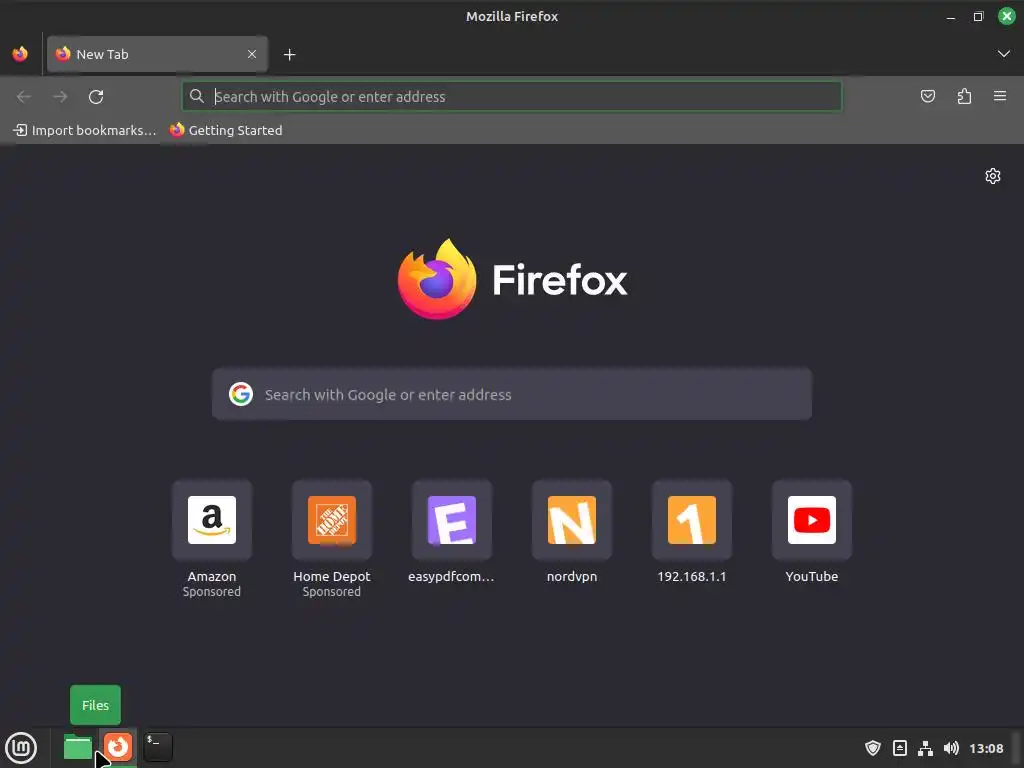Image resolution: width=1024 pixels, height=768 pixels.
Task: Open the network connection tray icon
Action: coord(925,748)
